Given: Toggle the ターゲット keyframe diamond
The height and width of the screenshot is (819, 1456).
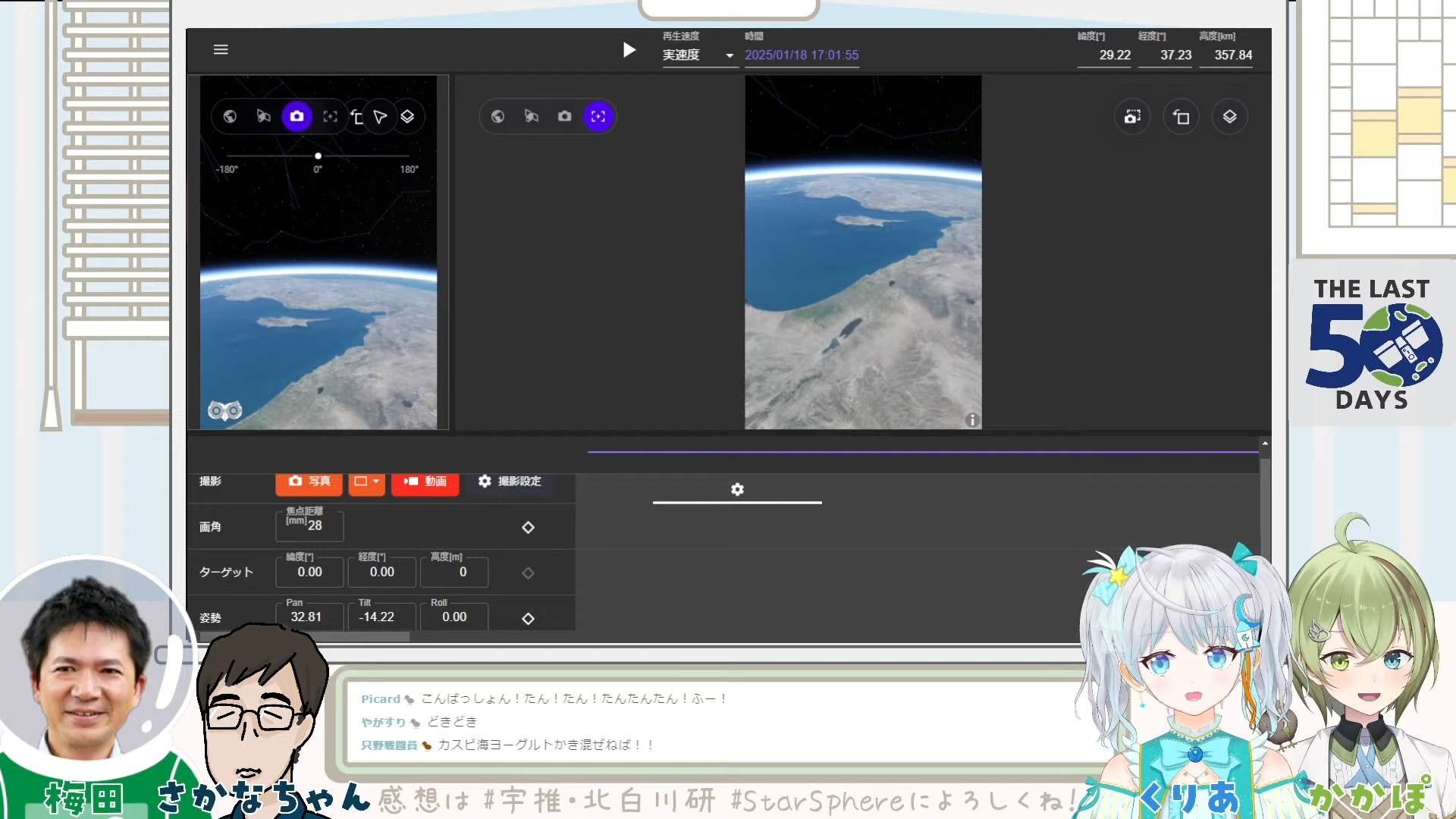Looking at the screenshot, I should pos(529,573).
